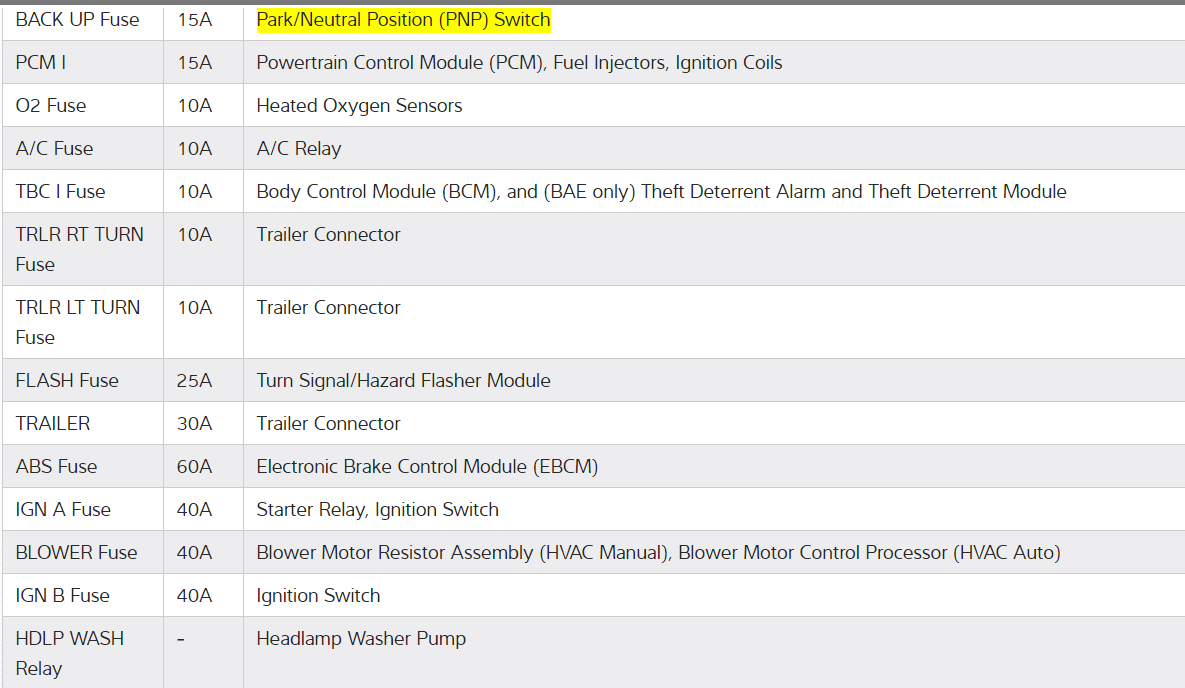Click the Heated Oxygen Sensors description

coord(359,106)
